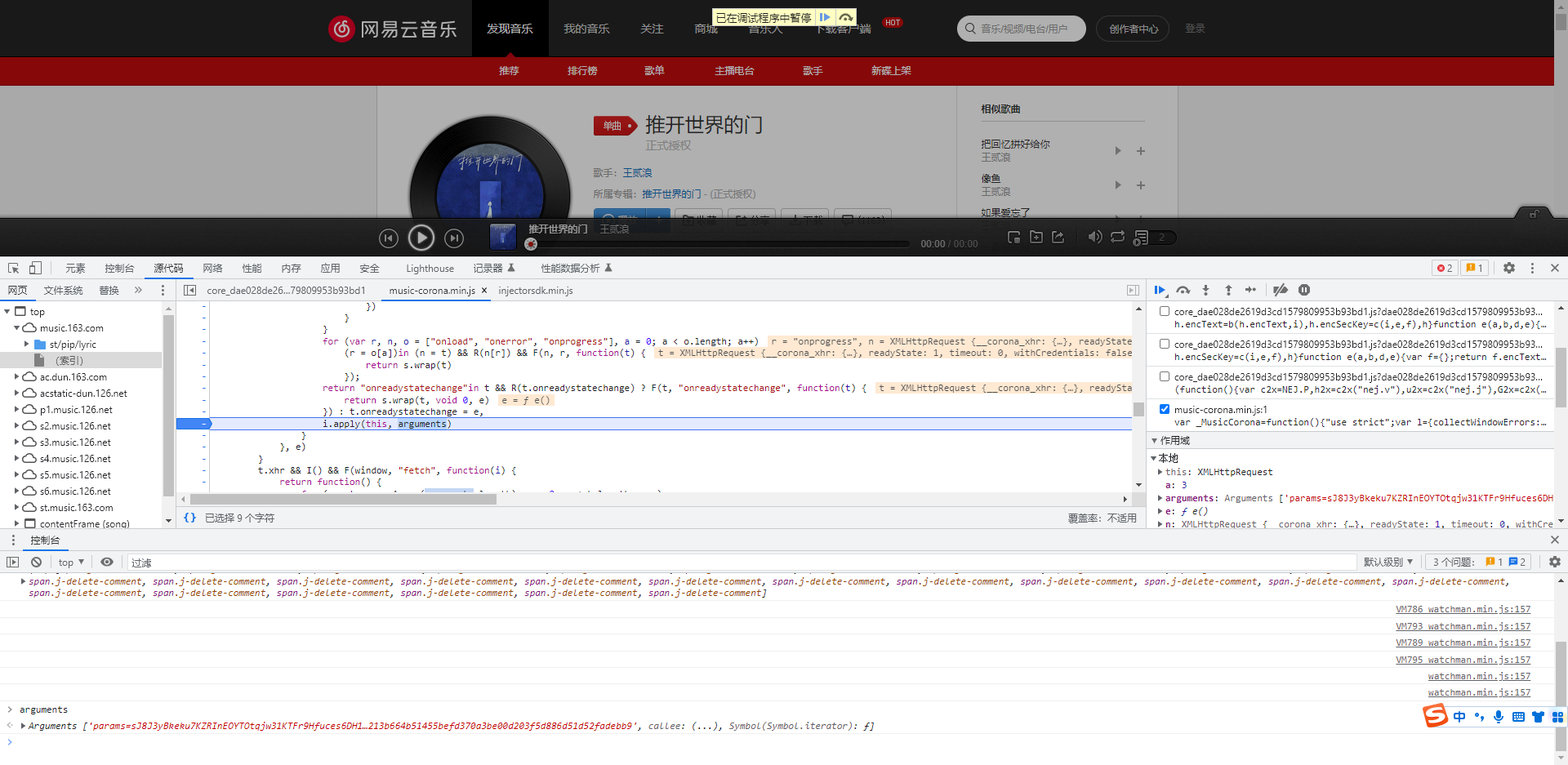Step out of current function
The width and height of the screenshot is (1568, 765).
click(1228, 290)
